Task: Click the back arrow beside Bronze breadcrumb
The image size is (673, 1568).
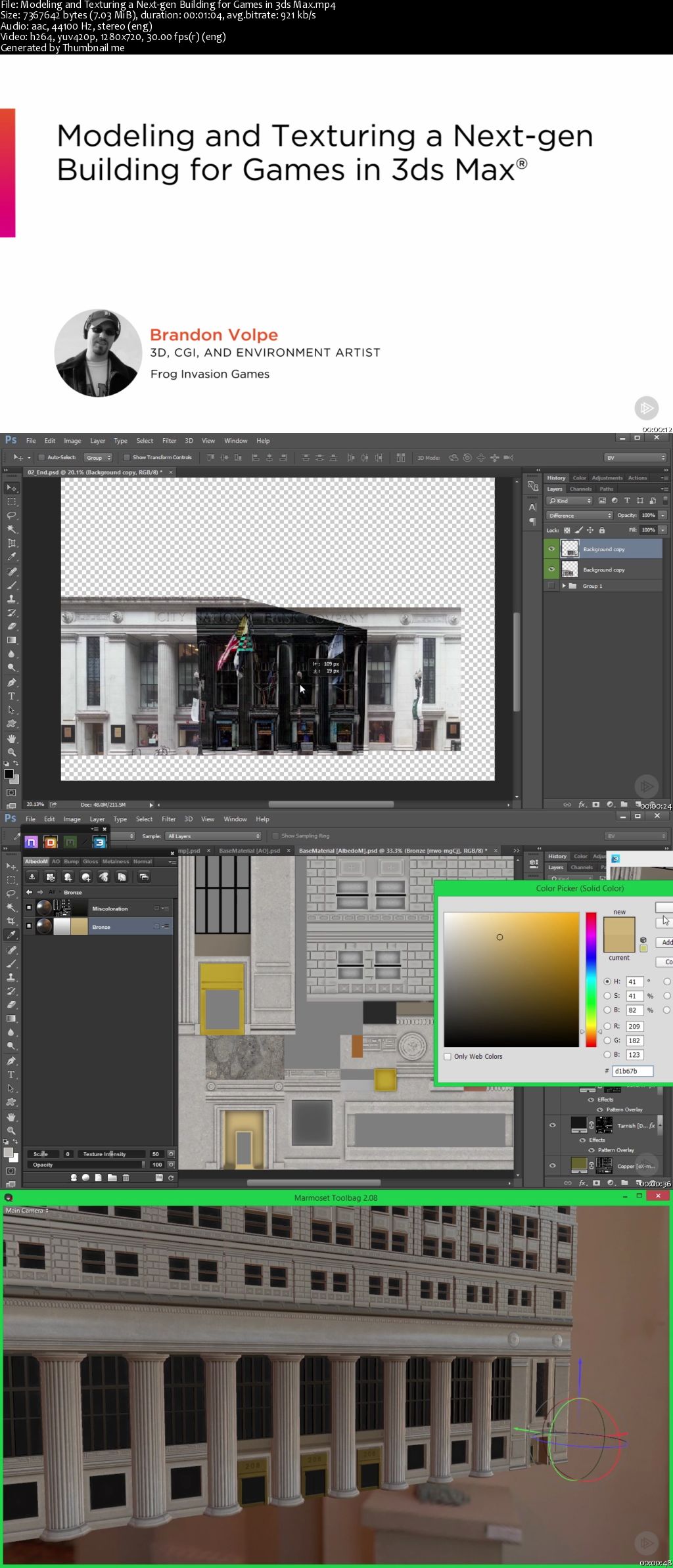Action: point(29,892)
